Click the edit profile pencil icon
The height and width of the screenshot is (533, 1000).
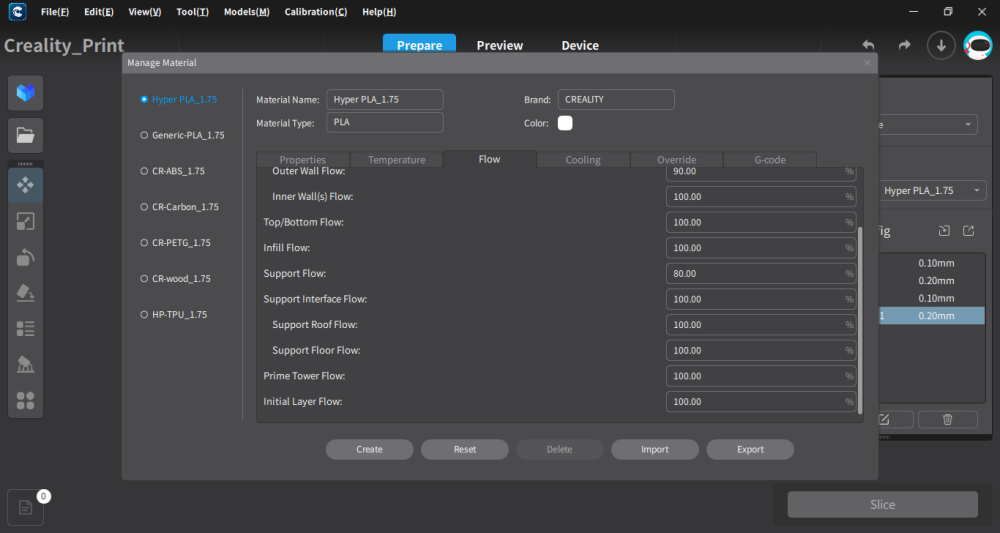884,420
